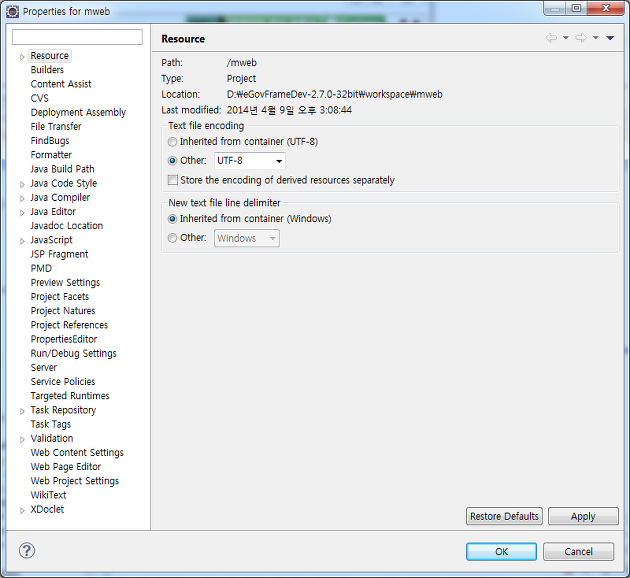Expand the XDoclet node
This screenshot has width=630, height=578.
coord(22,511)
